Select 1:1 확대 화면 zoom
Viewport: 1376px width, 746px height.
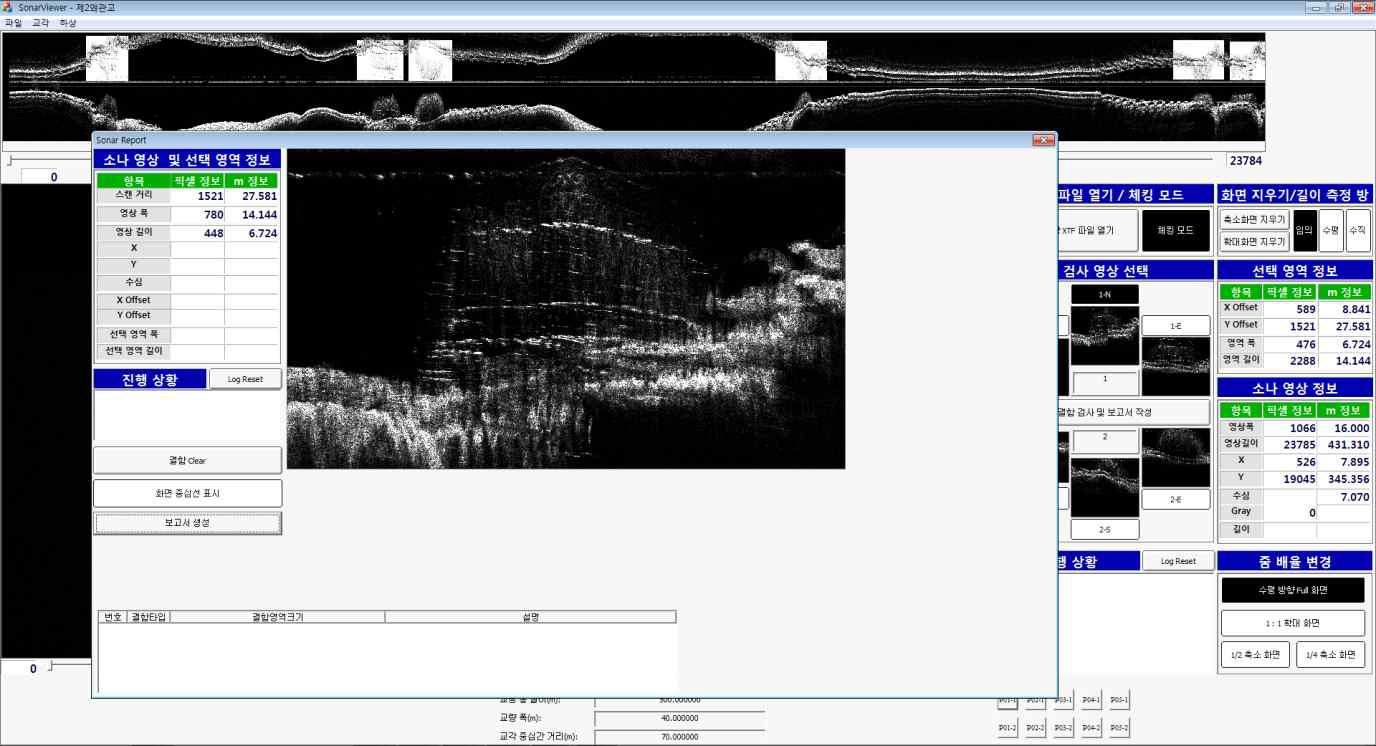coord(1292,623)
